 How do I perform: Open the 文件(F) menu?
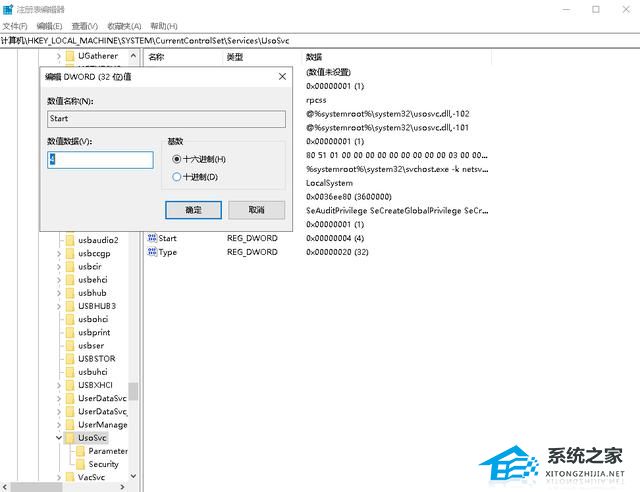[x=15, y=26]
